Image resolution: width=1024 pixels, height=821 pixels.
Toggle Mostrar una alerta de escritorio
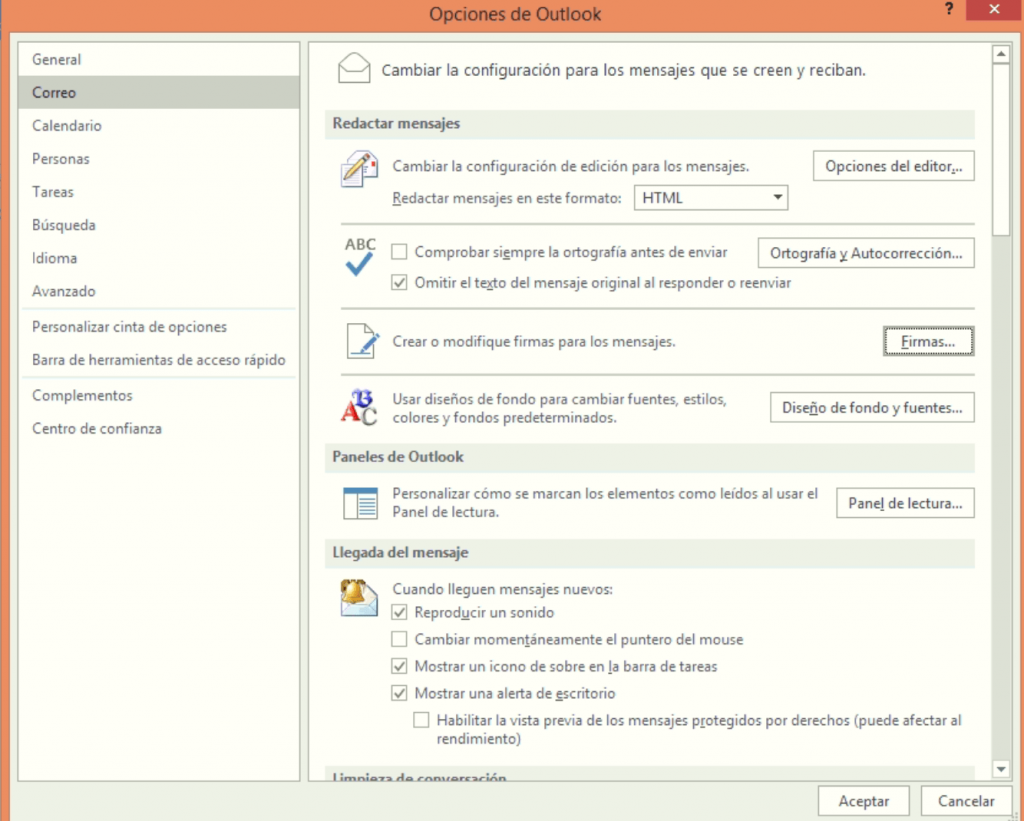tap(399, 693)
